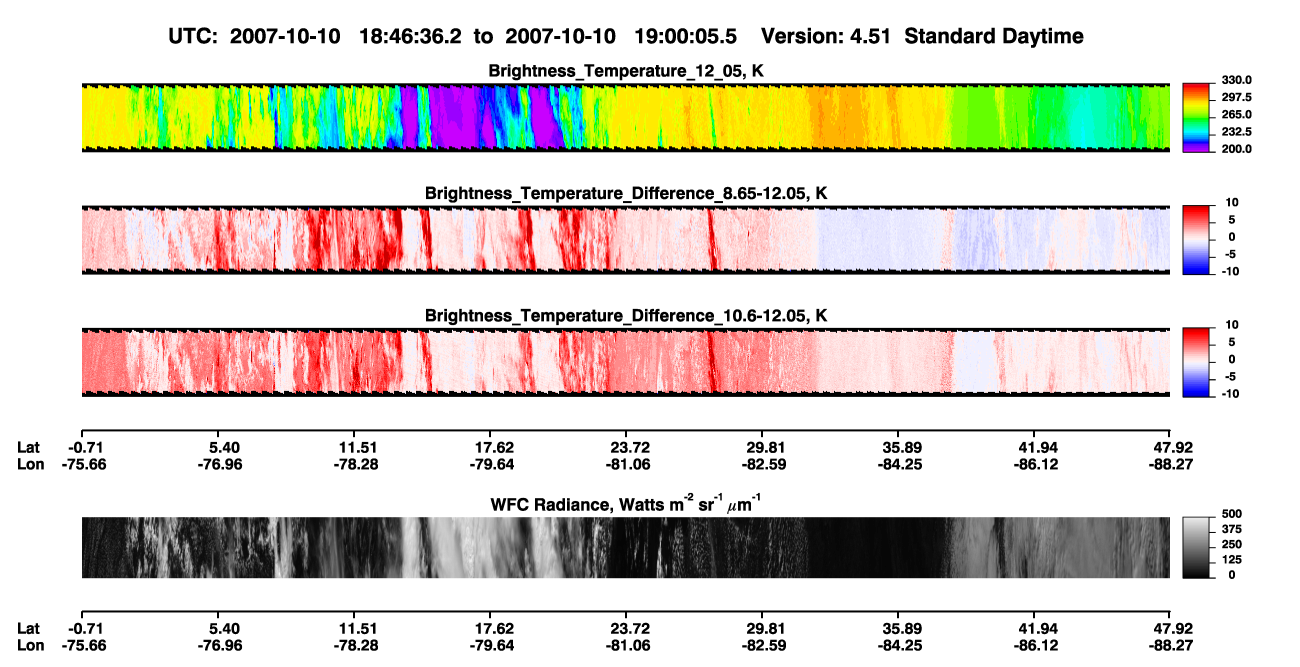Select the WFC Radiance grayscale image strip
The width and height of the screenshot is (1300, 667).
pos(625,547)
